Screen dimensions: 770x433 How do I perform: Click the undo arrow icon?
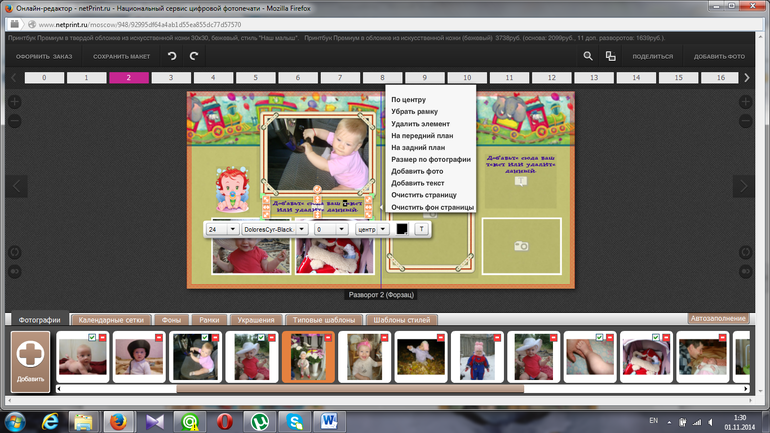point(172,57)
